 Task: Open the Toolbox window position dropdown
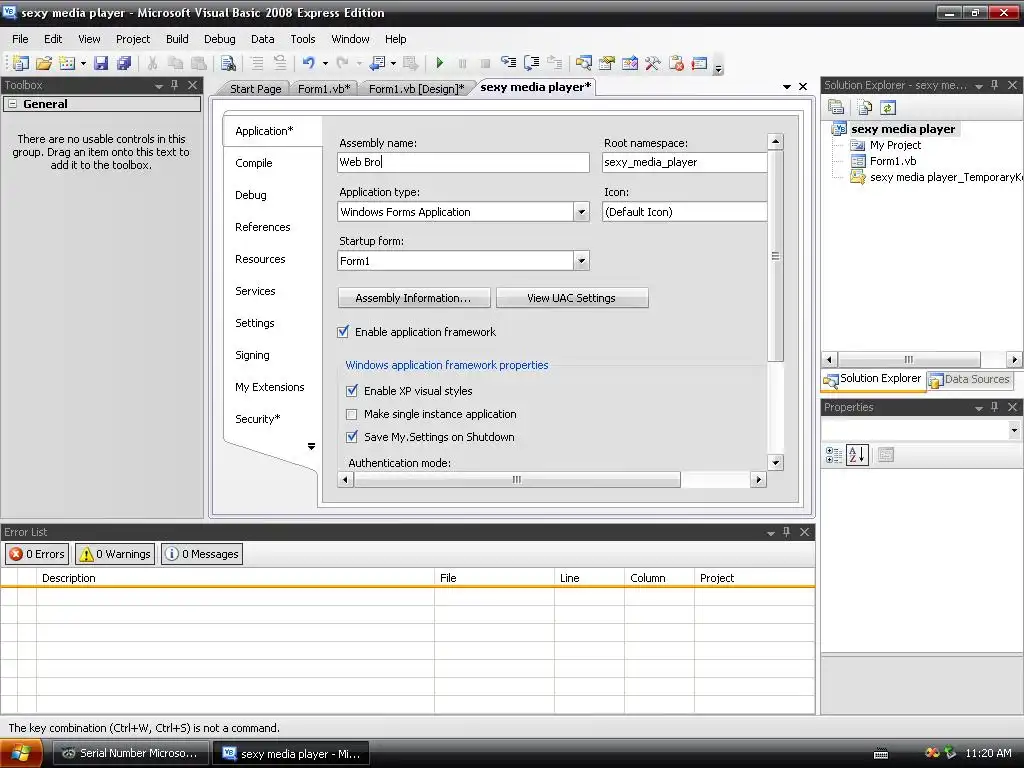click(x=159, y=86)
